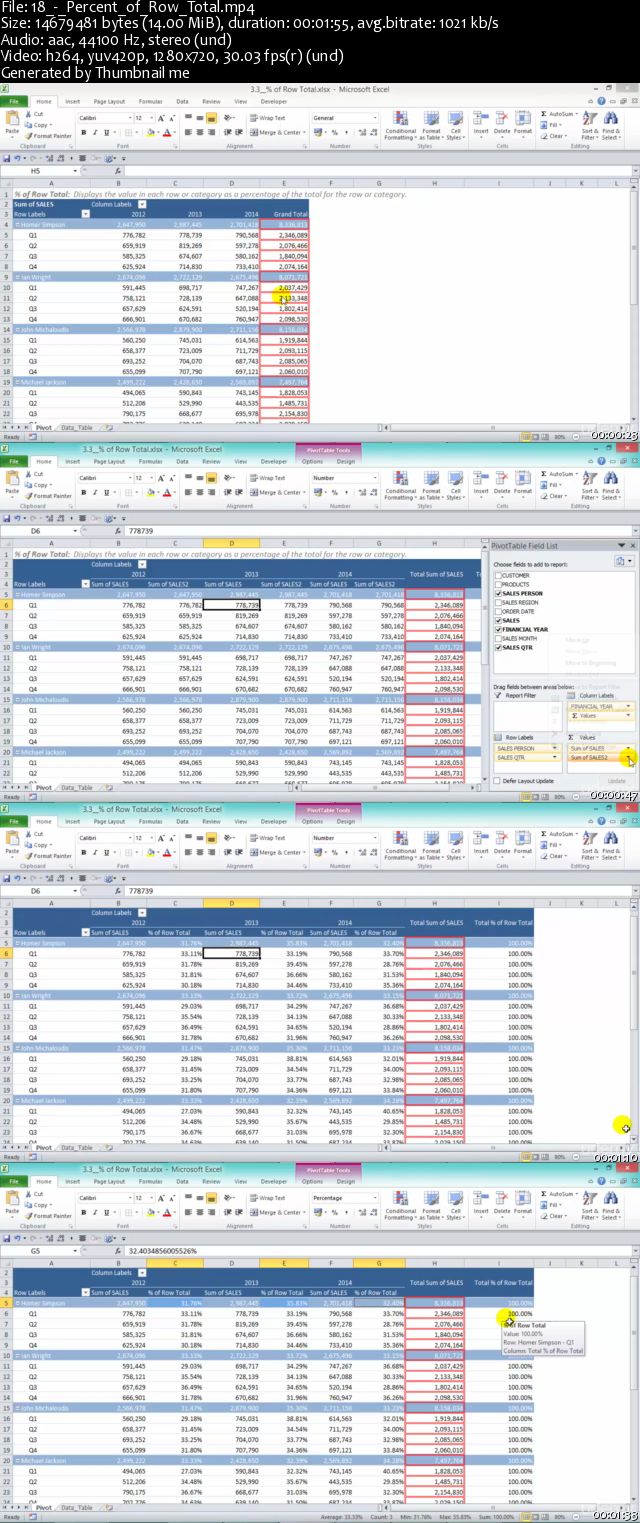Click Sort & Filter in the 00:00:23 frame

coord(589,125)
